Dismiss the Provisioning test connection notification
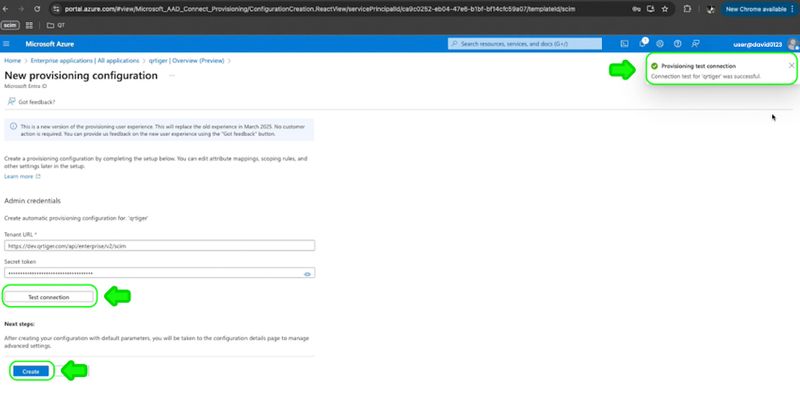The width and height of the screenshot is (800, 400). coord(791,65)
